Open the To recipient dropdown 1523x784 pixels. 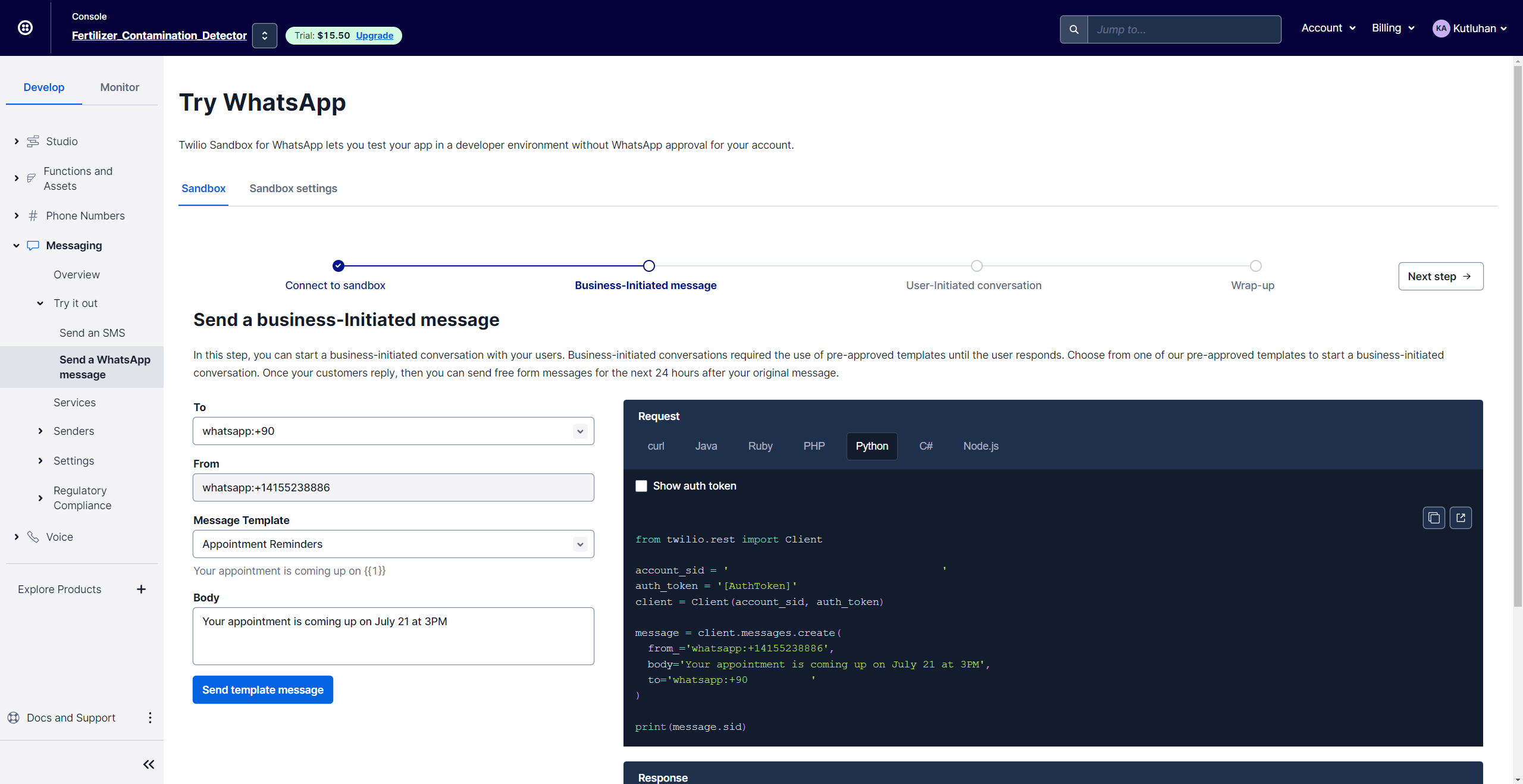point(579,431)
